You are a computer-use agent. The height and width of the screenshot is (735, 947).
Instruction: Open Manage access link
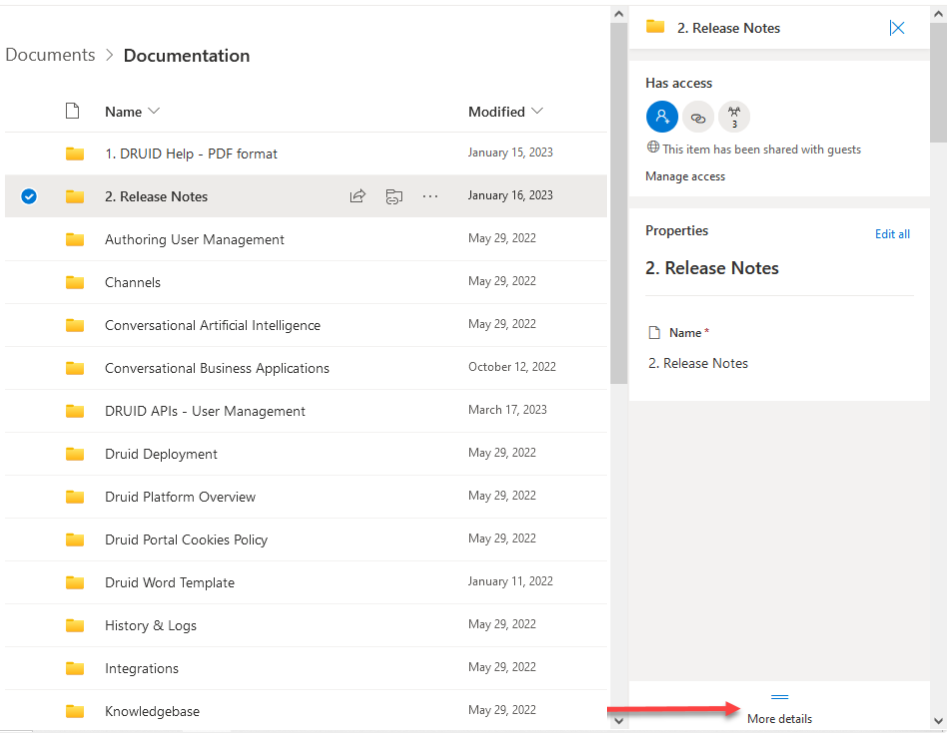pos(685,176)
